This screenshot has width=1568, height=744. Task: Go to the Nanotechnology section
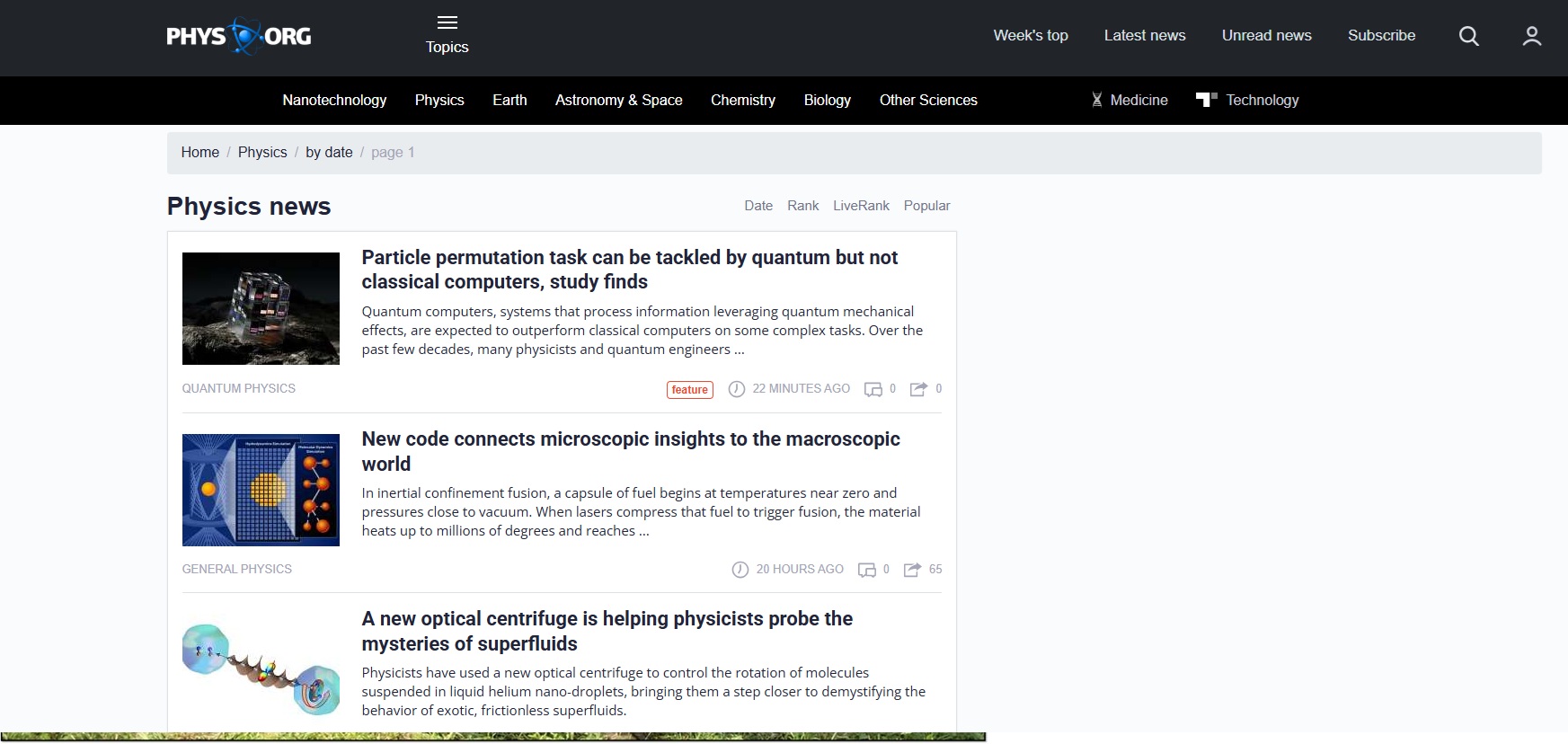[x=334, y=100]
